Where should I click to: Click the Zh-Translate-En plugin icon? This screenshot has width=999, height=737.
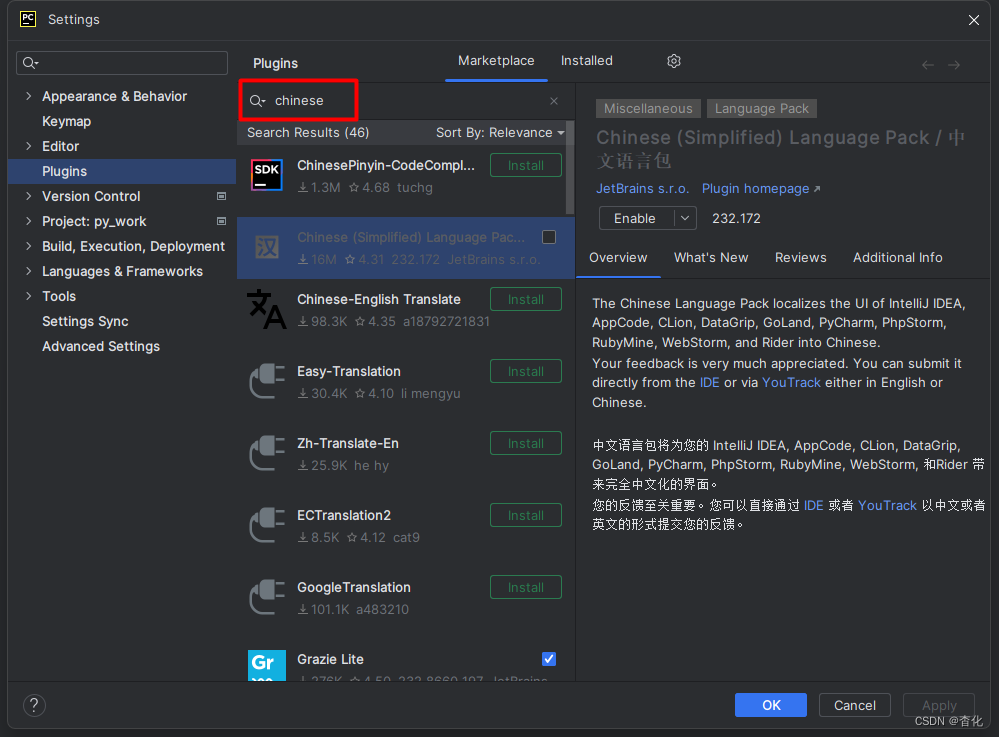coord(266,453)
